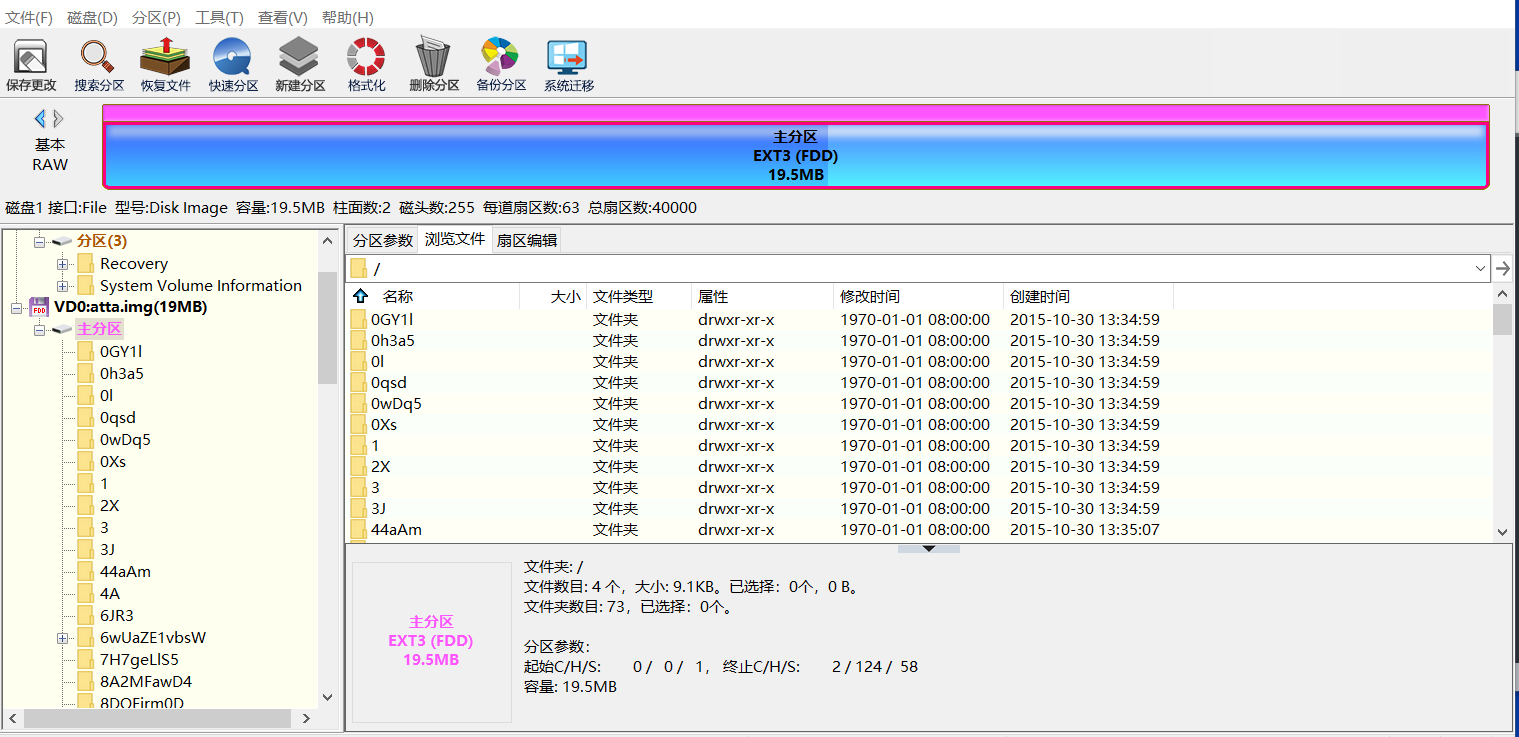Launch the Recover Files (恢复文件) tool
Image resolution: width=1519 pixels, height=737 pixels.
tap(165, 65)
